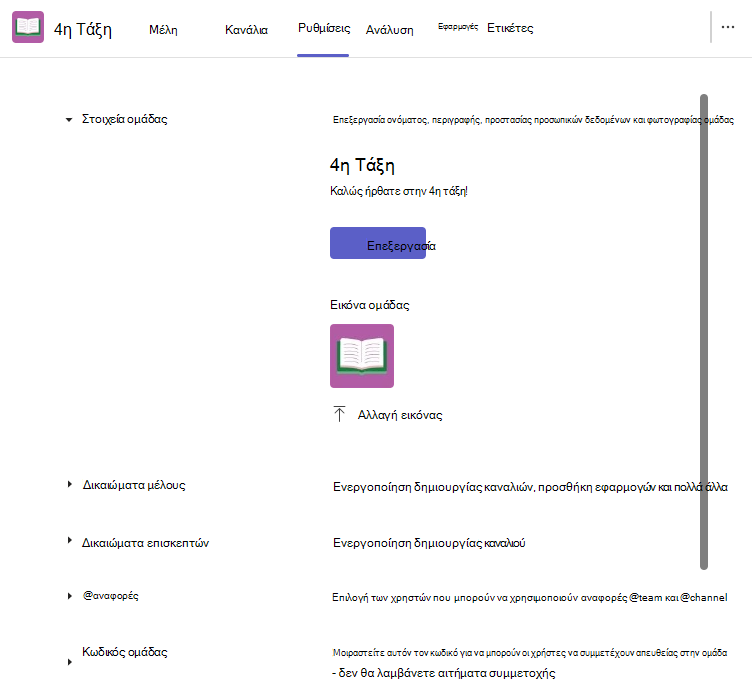Expand the Δικαιώματα επισκεπτών section arrow
752x689 pixels.
[x=70, y=540]
